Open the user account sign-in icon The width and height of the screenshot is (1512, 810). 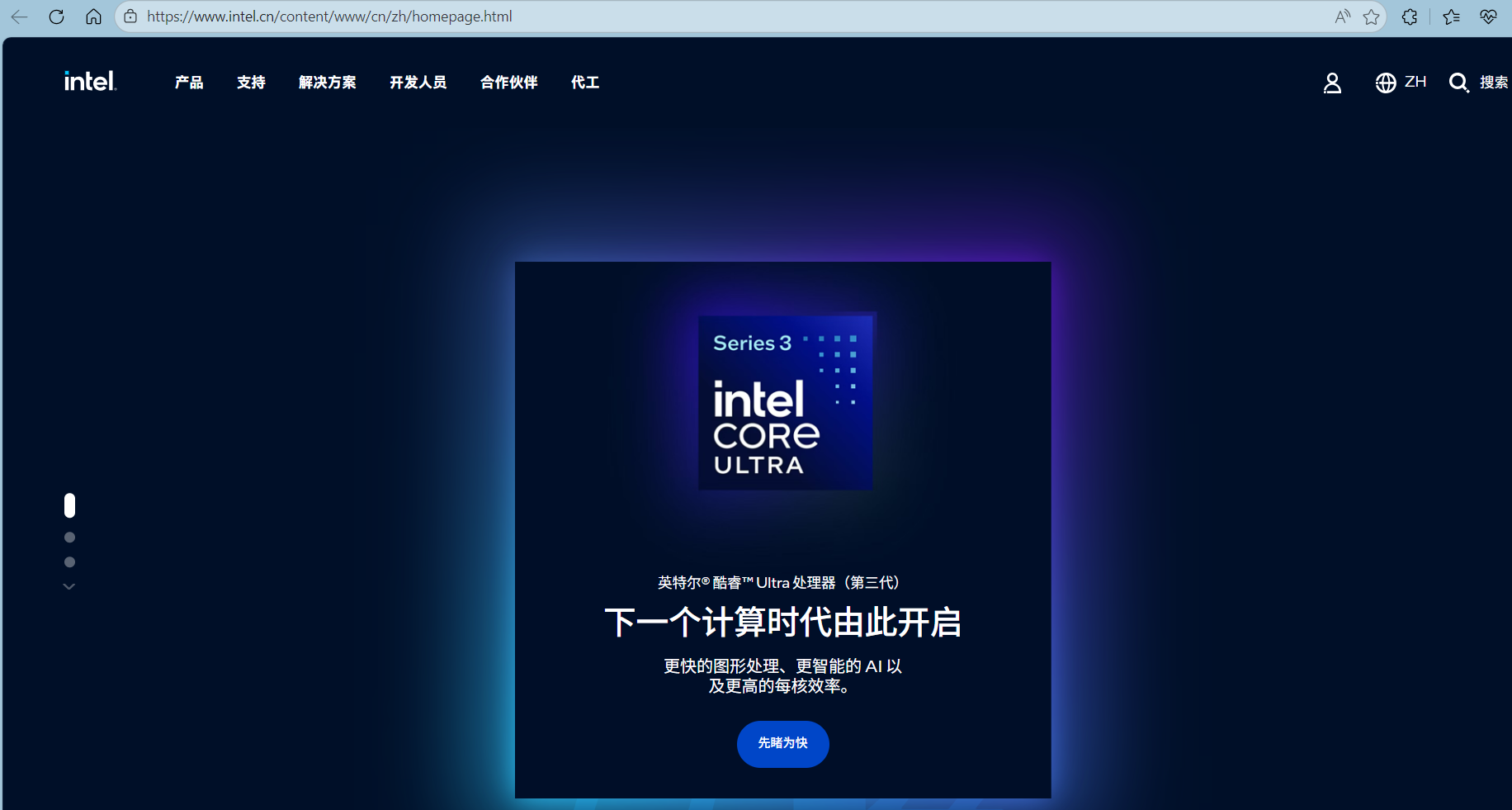1332,83
